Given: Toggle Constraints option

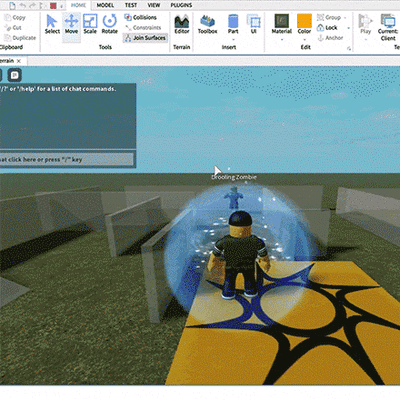Looking at the screenshot, I should pyautogui.click(x=143, y=28).
